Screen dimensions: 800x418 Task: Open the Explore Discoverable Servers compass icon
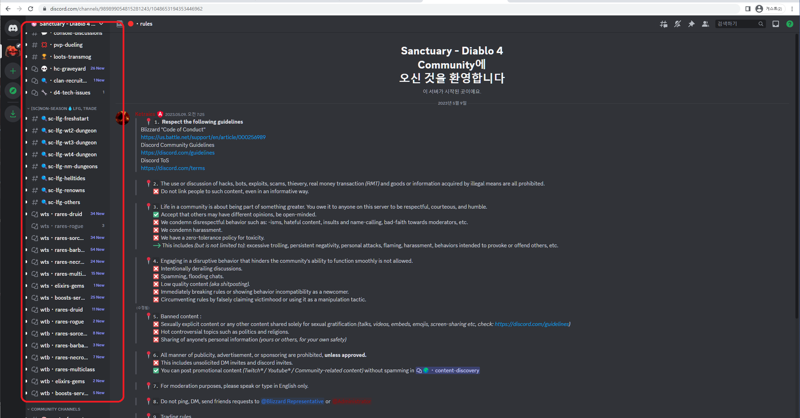(x=13, y=91)
